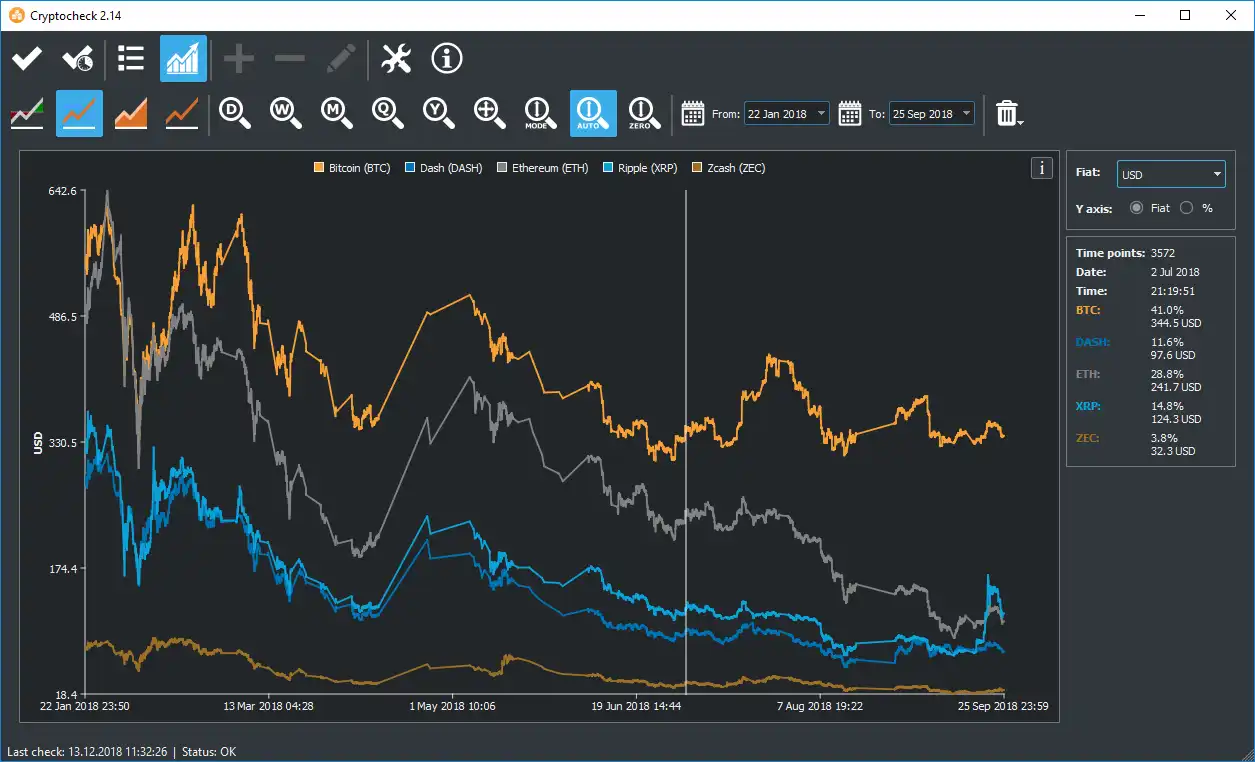Open the settings wrench icon
Image resolution: width=1255 pixels, height=762 pixels.
coord(396,58)
